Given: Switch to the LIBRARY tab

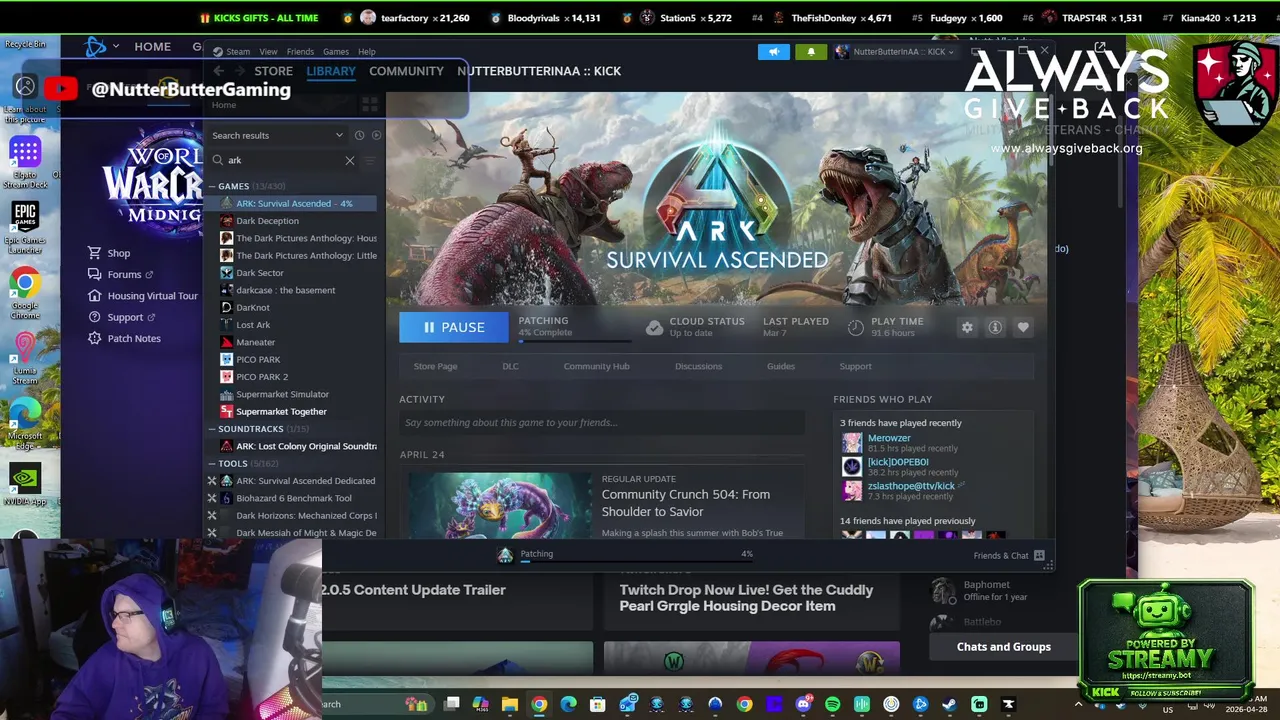Looking at the screenshot, I should [x=331, y=71].
